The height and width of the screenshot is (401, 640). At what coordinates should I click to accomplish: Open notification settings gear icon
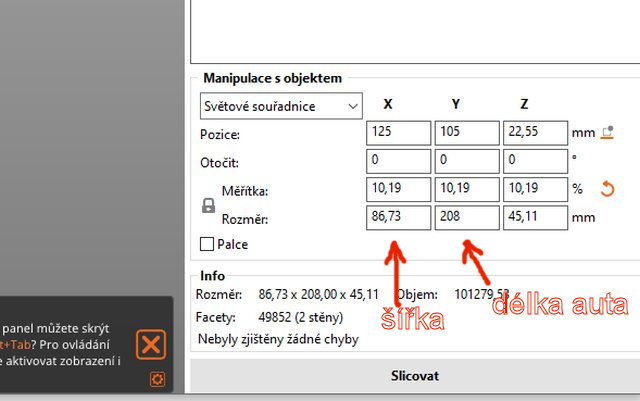(156, 379)
